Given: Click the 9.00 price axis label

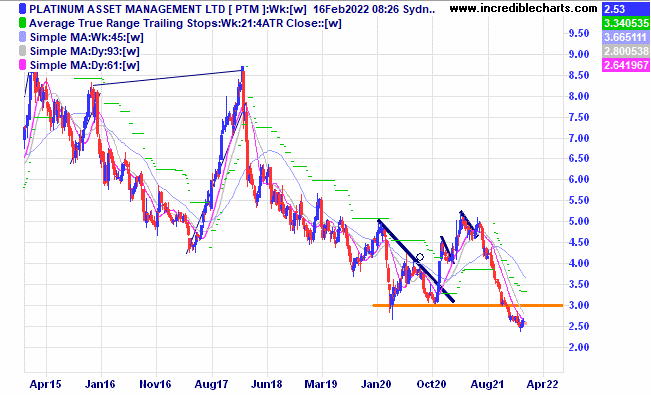Looking at the screenshot, I should click(579, 54).
